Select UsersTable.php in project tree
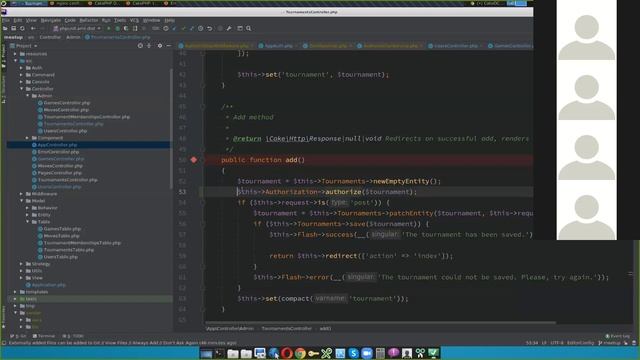This screenshot has width=640, height=360. (61, 257)
